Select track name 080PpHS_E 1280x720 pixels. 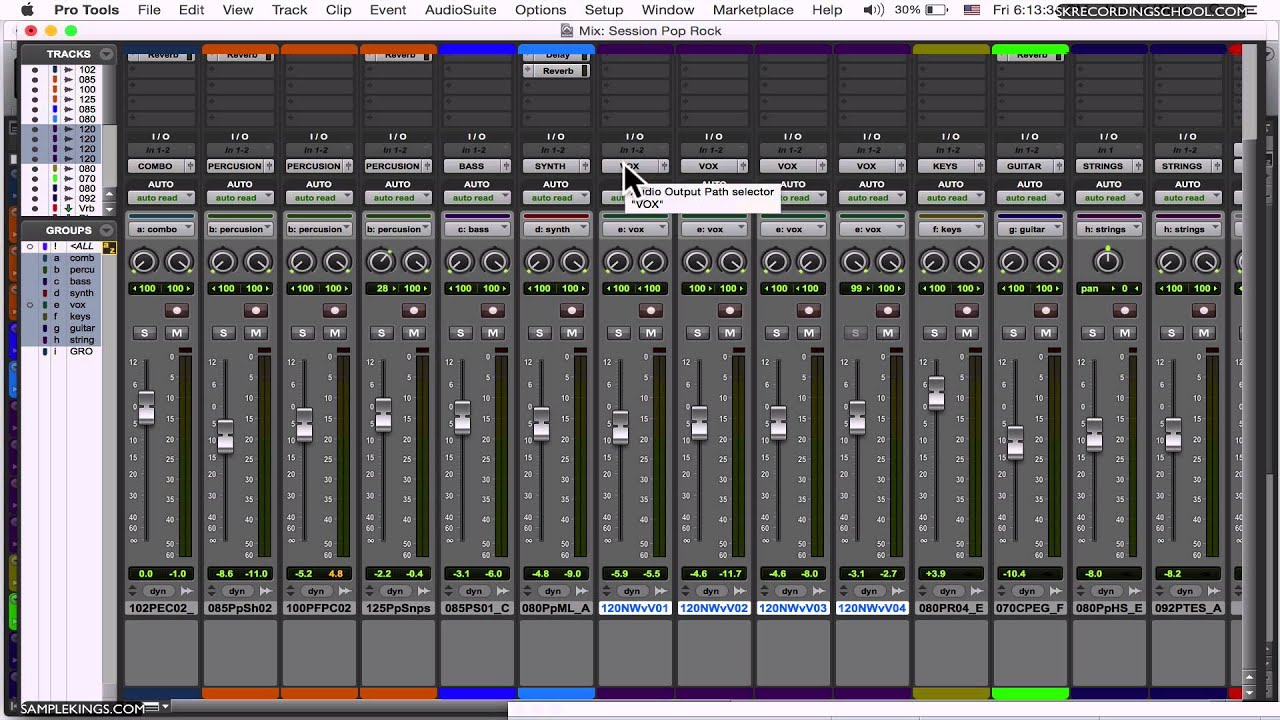pyautogui.click(x=1108, y=608)
